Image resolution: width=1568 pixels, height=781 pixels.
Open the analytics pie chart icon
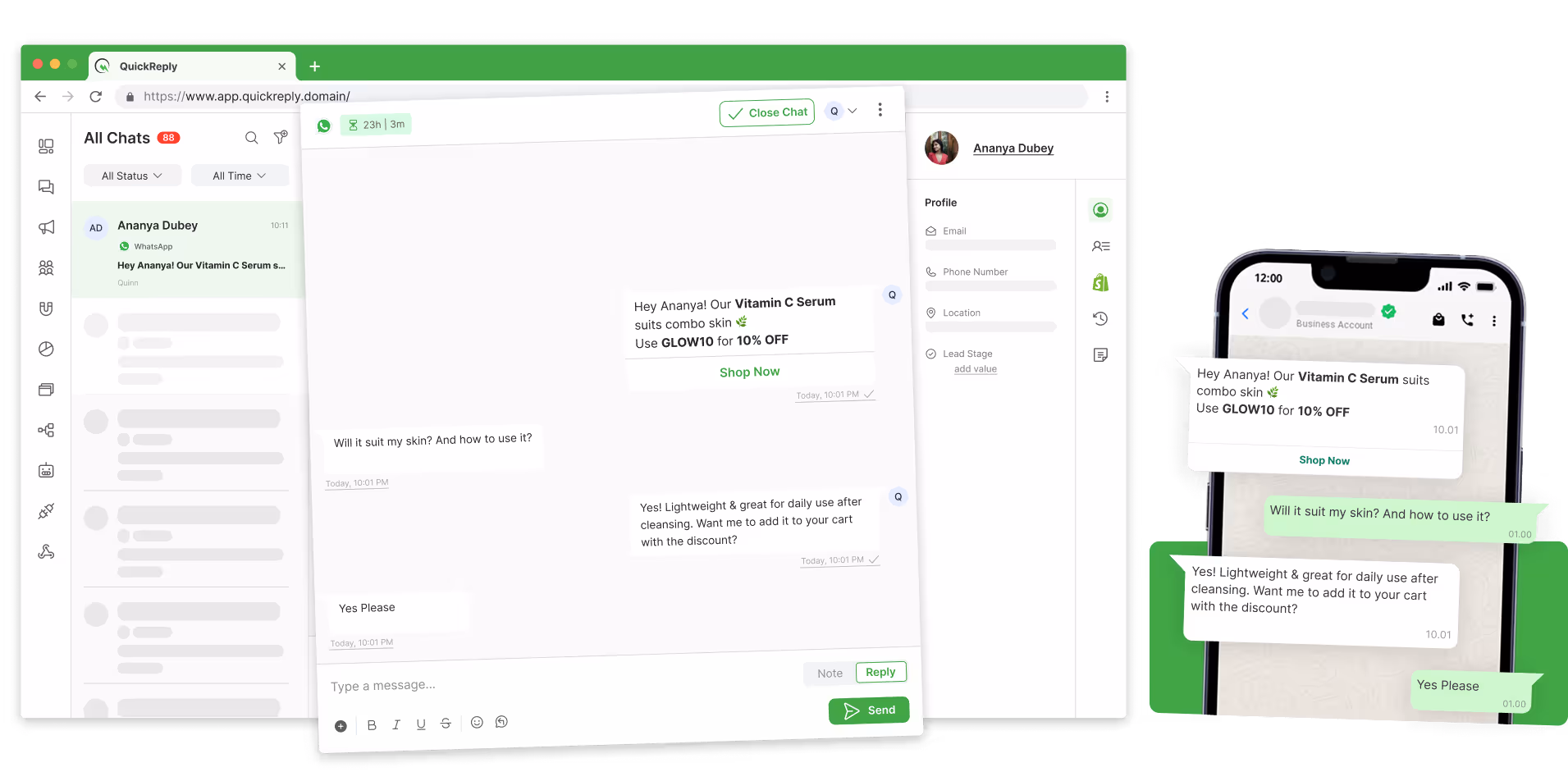[x=47, y=349]
